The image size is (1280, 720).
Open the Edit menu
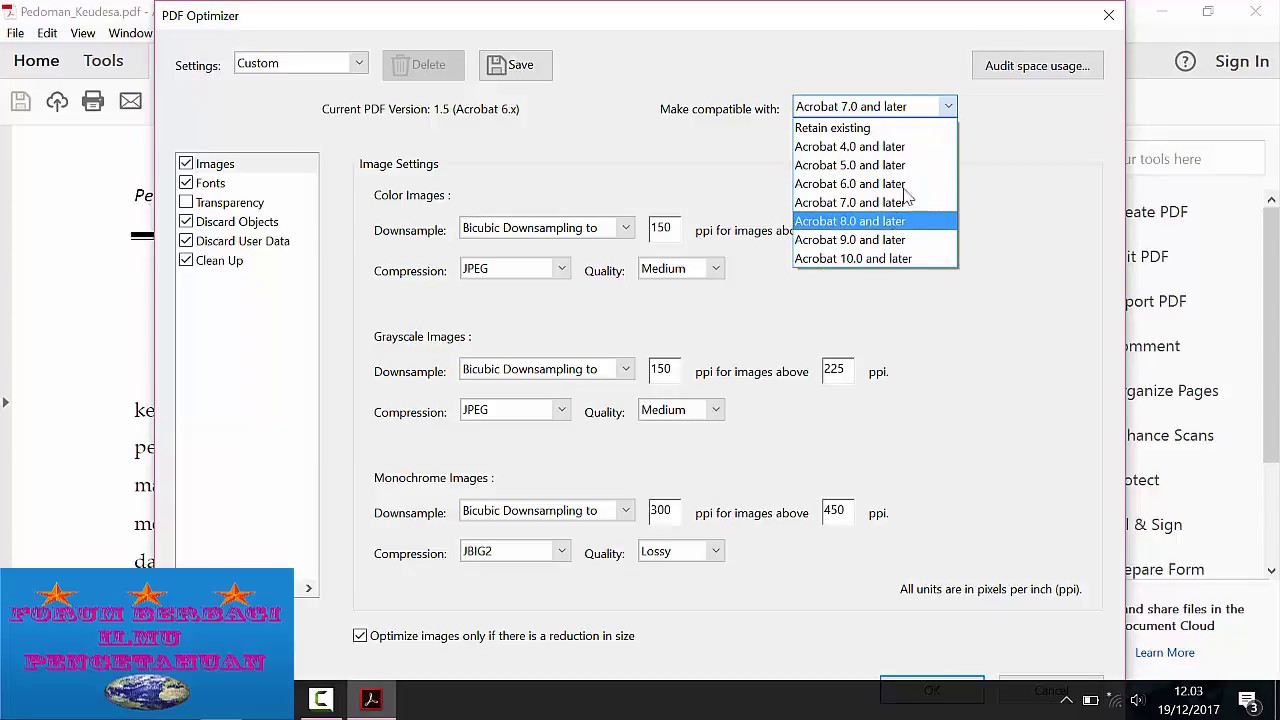[47, 33]
